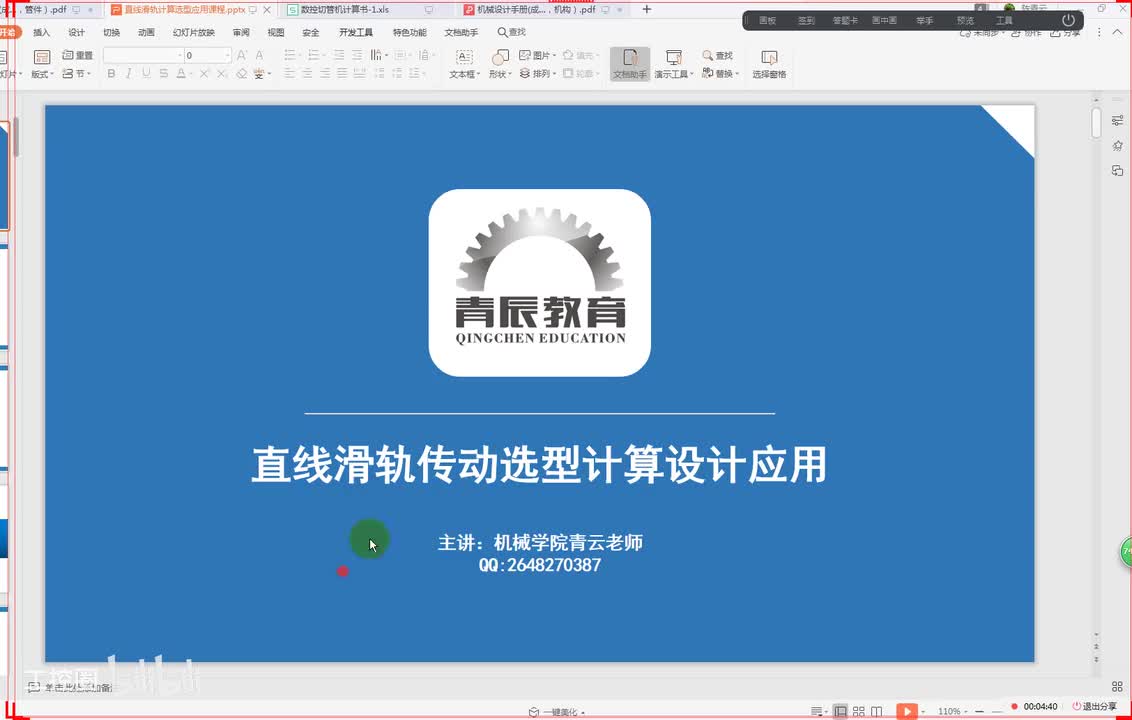Switch to slide sorter view icon

(858, 711)
